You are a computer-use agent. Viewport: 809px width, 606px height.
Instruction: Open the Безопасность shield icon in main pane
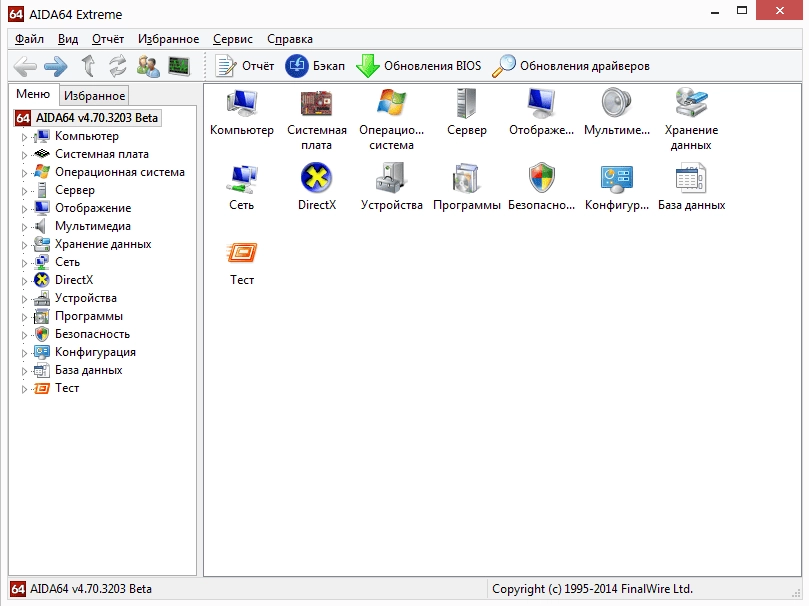point(541,178)
